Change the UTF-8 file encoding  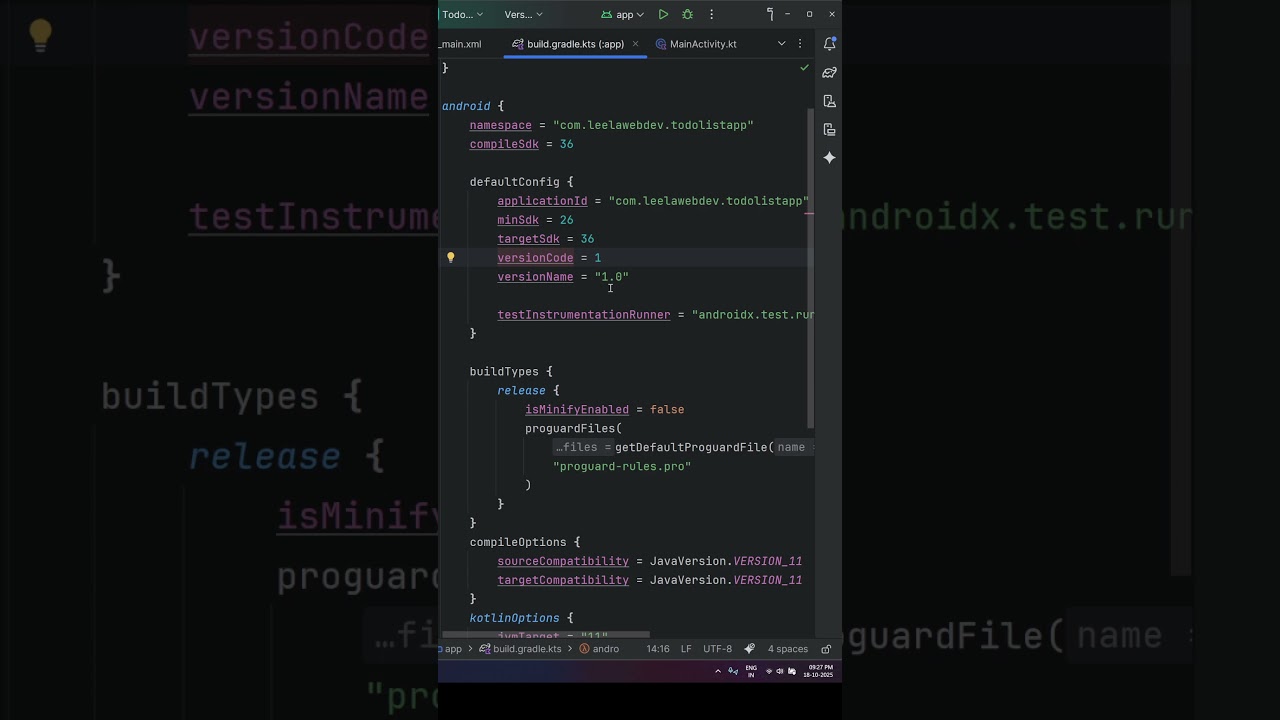717,649
